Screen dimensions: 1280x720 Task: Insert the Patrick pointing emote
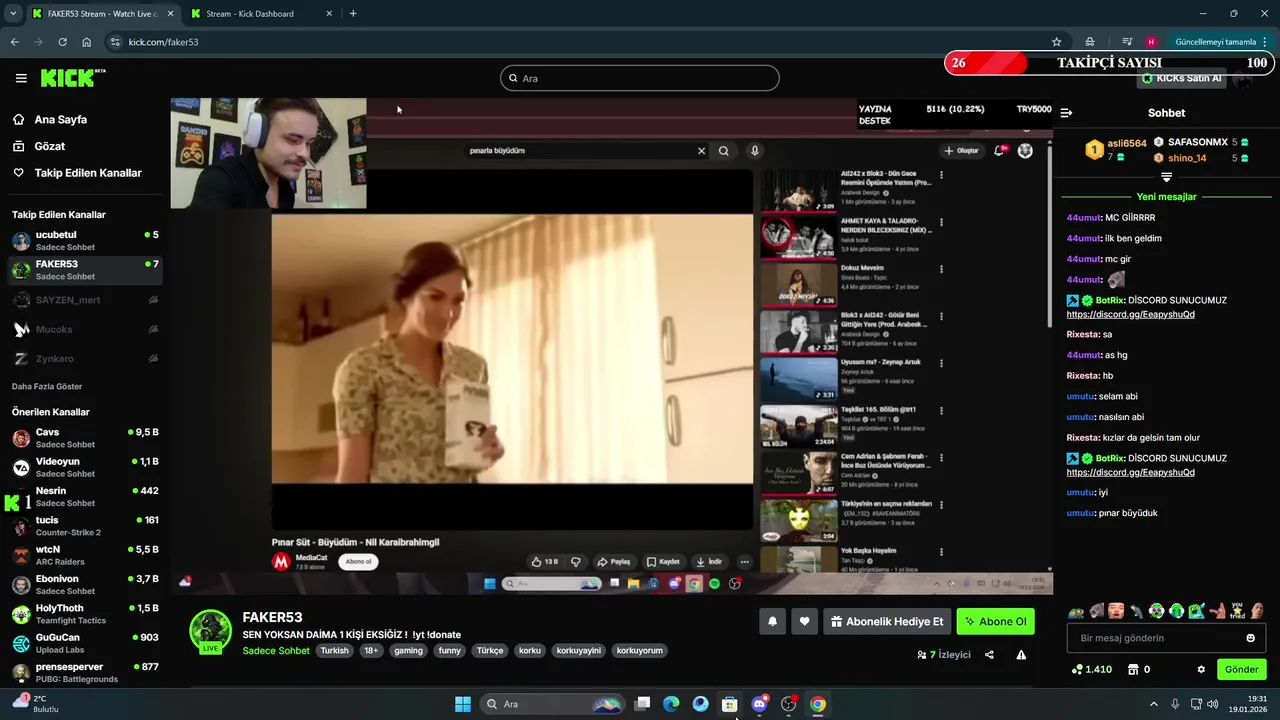(x=1217, y=611)
